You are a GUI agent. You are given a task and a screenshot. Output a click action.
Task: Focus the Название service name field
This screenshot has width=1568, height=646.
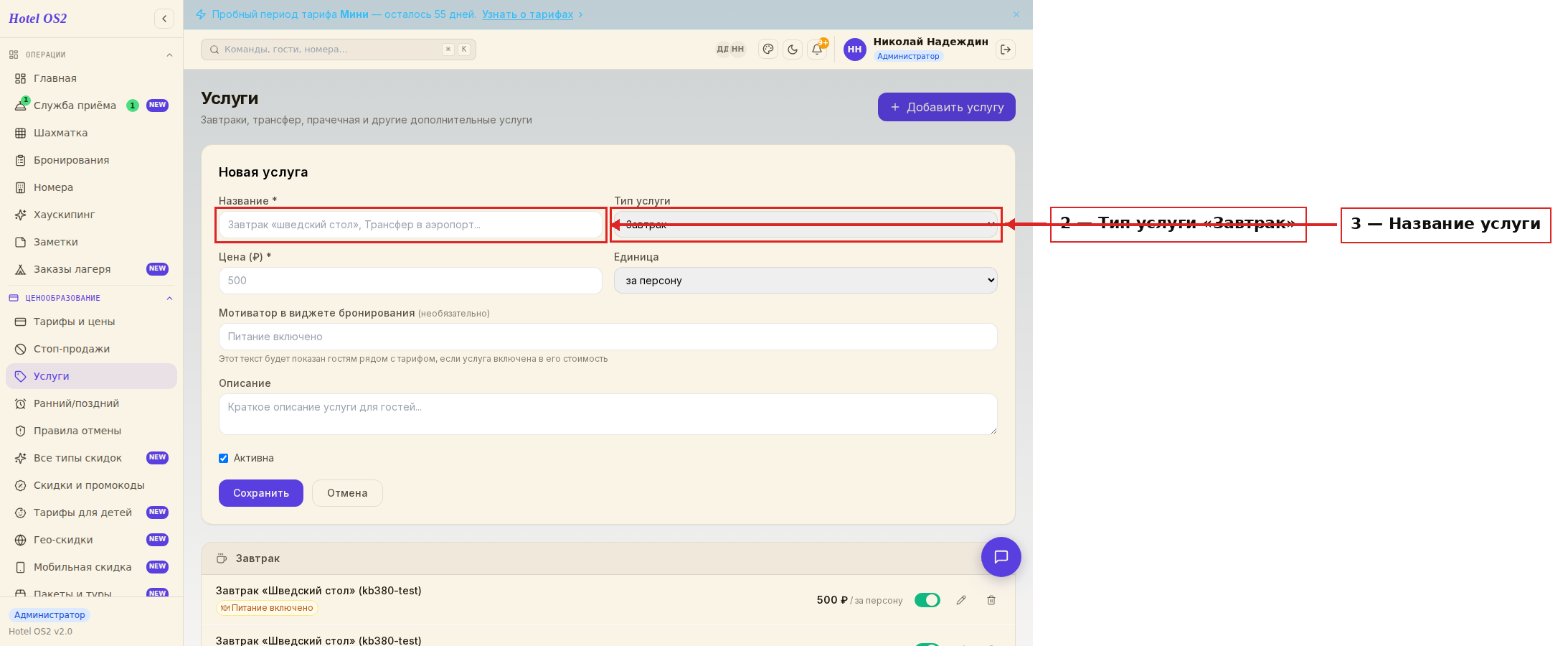click(410, 225)
